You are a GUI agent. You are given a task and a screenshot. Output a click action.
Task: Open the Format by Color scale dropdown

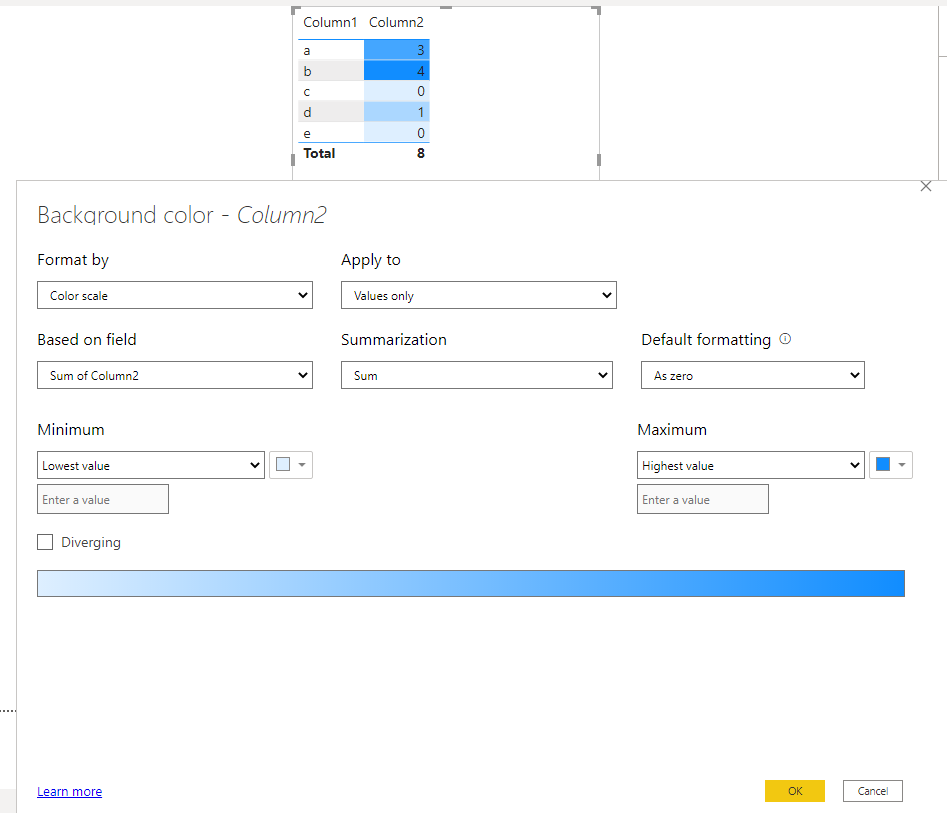tap(175, 295)
